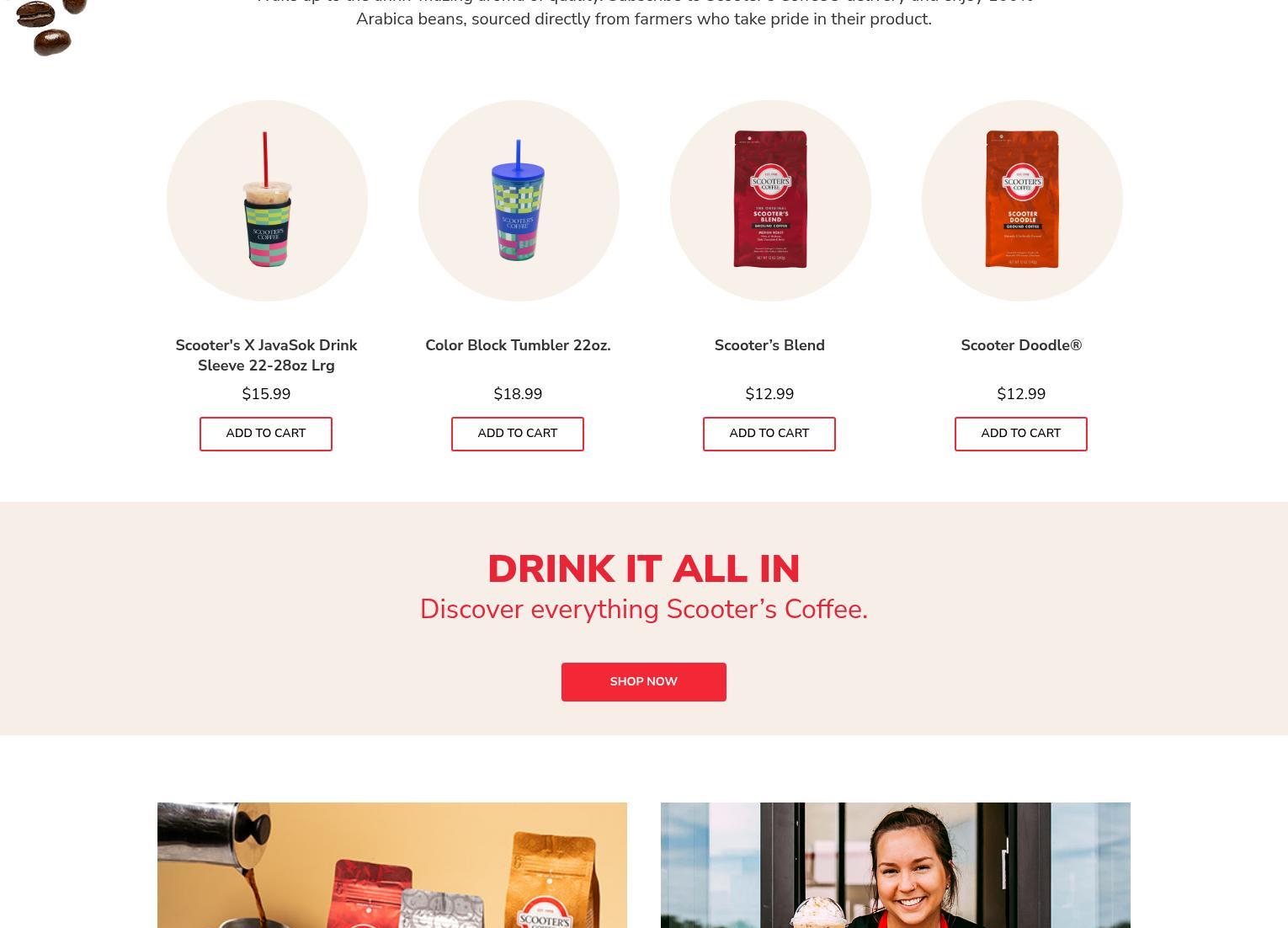The height and width of the screenshot is (928, 1288).
Task: Open the Scooter's Blend coffee bag image
Action: (x=770, y=200)
